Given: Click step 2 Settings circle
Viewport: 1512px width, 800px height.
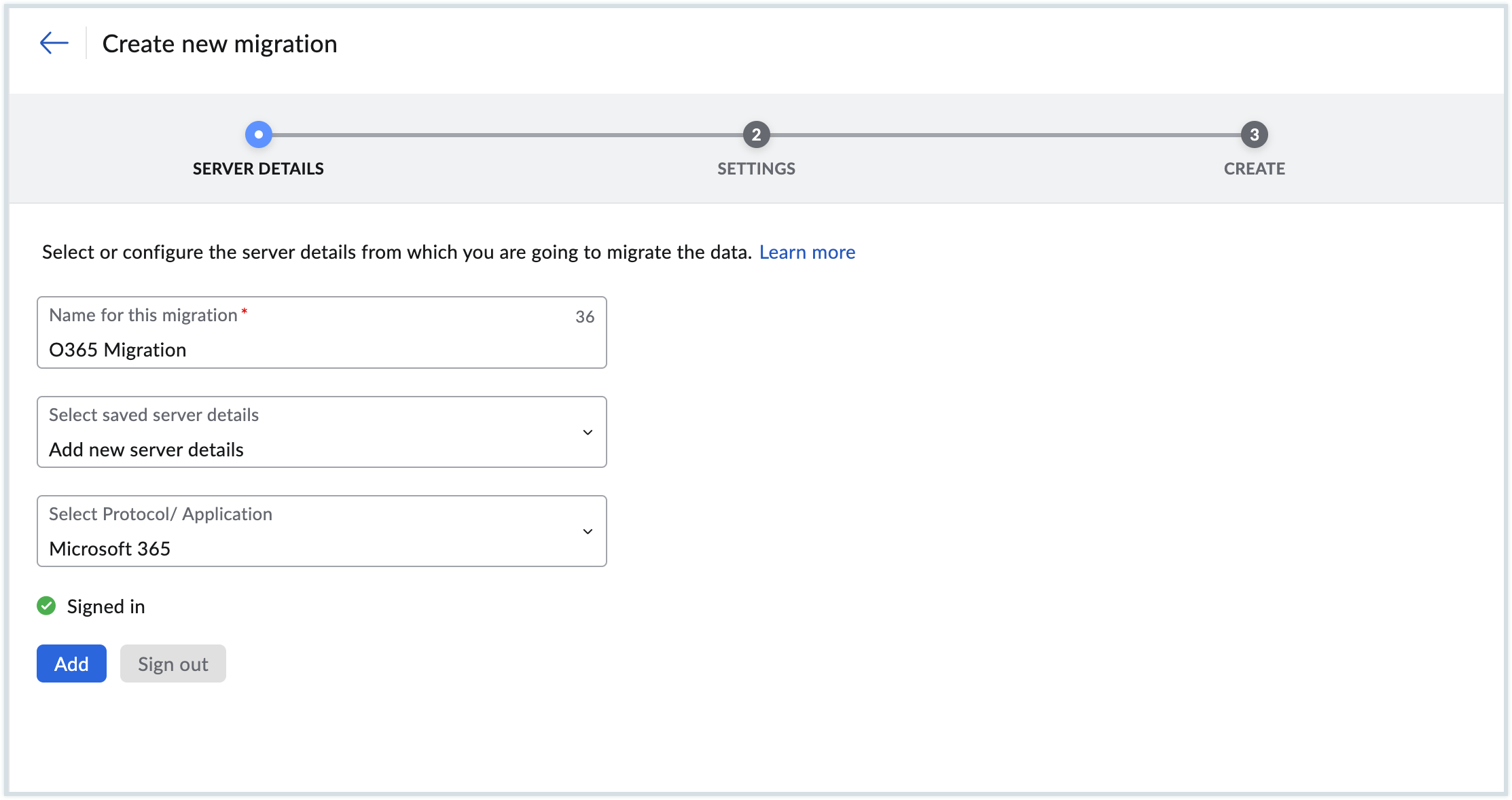Looking at the screenshot, I should click(x=756, y=134).
